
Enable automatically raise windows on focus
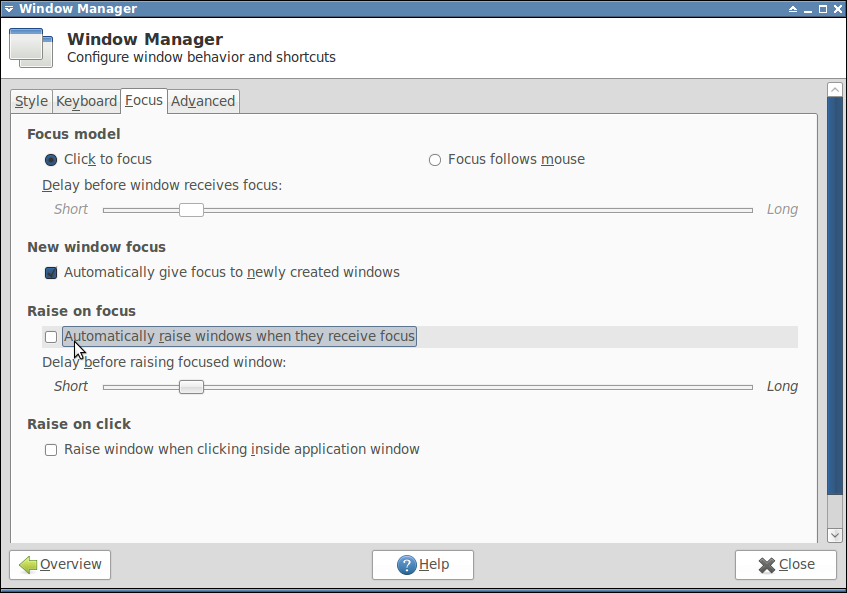pyautogui.click(x=51, y=337)
